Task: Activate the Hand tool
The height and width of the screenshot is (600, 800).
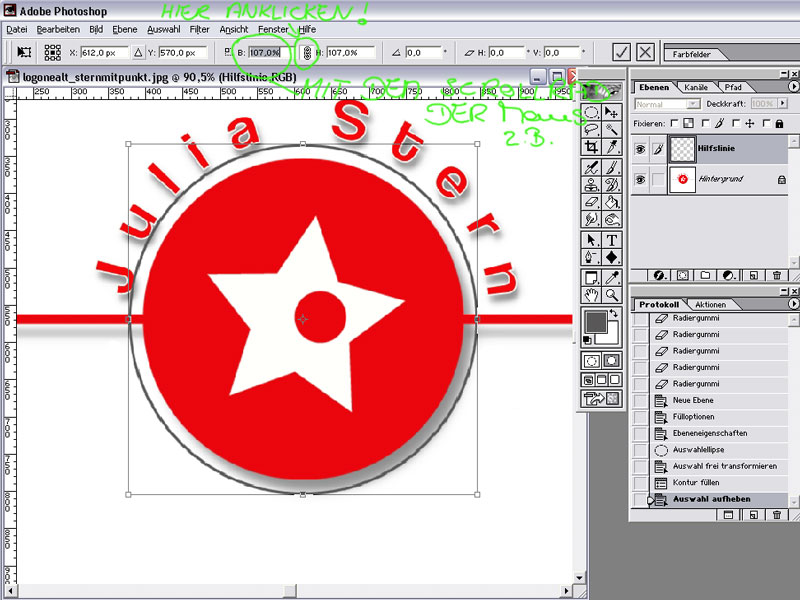Action: point(592,295)
